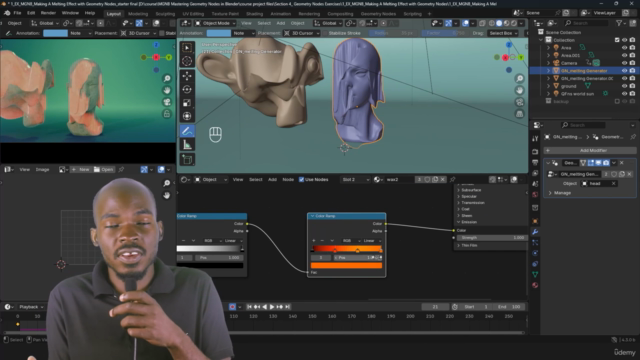The width and height of the screenshot is (640, 360).
Task: Open the Material sphere tab in Properties
Action: click(x=535, y=285)
